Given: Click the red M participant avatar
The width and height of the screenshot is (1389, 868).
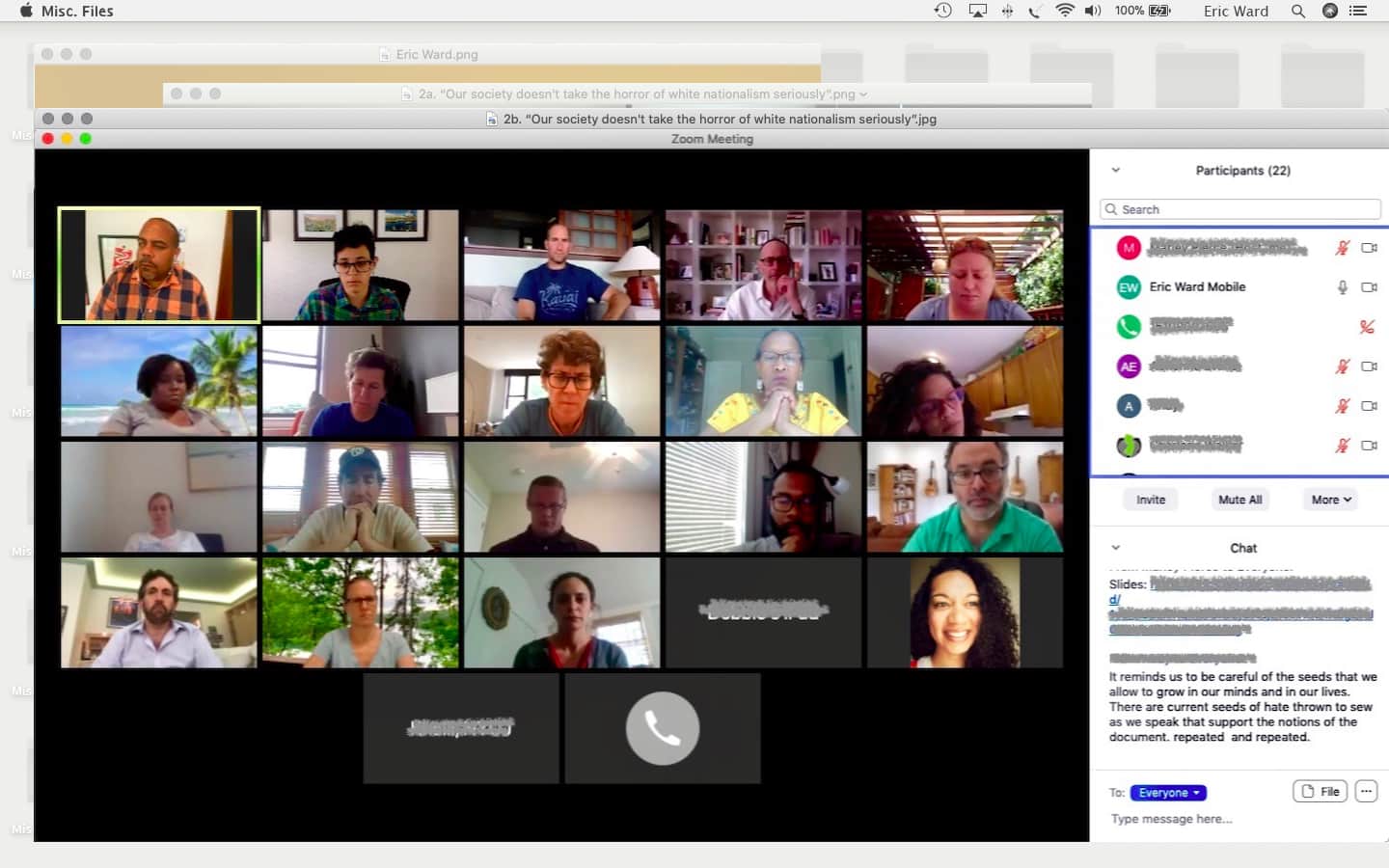Looking at the screenshot, I should 1129,248.
